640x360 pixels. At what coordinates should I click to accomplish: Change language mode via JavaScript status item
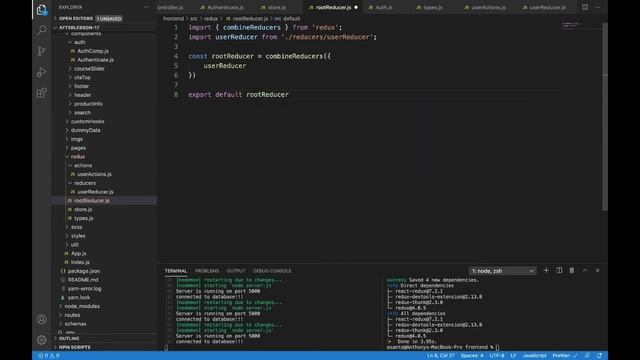point(534,356)
